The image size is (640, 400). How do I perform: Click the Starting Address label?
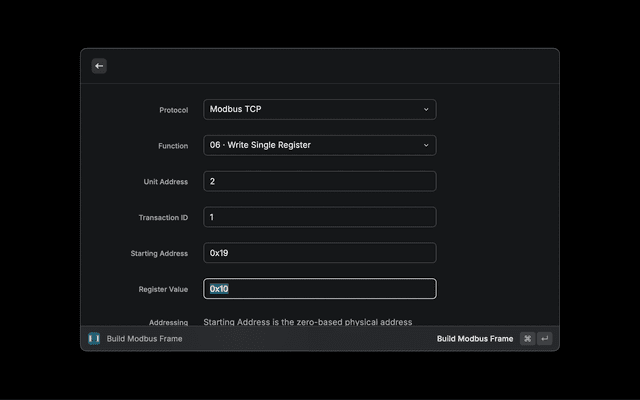[159, 253]
